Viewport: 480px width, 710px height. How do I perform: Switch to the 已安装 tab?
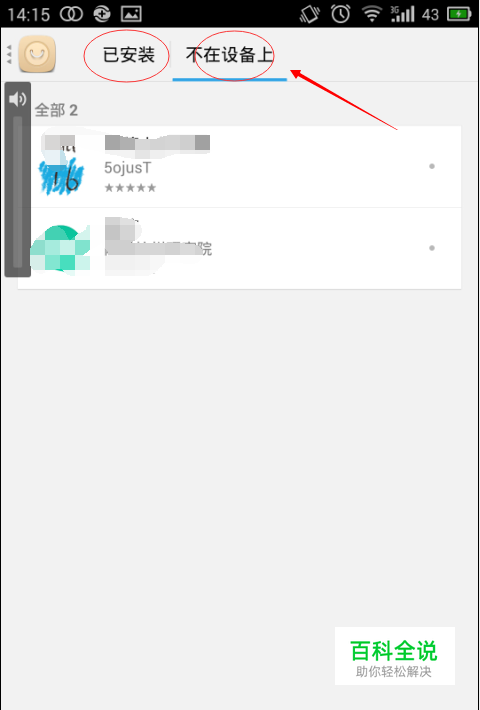pyautogui.click(x=129, y=55)
